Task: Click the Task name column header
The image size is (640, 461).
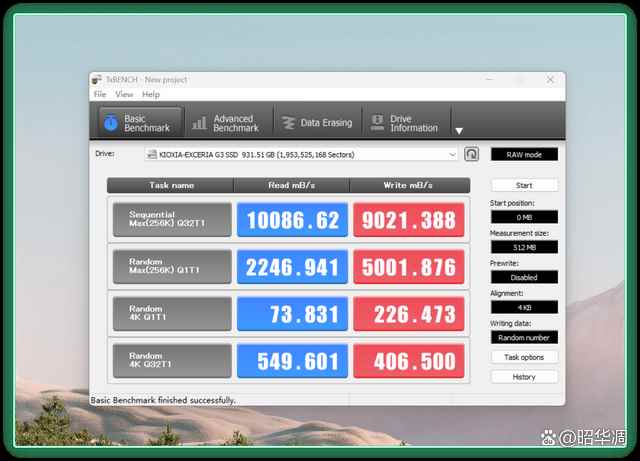Action: [171, 185]
